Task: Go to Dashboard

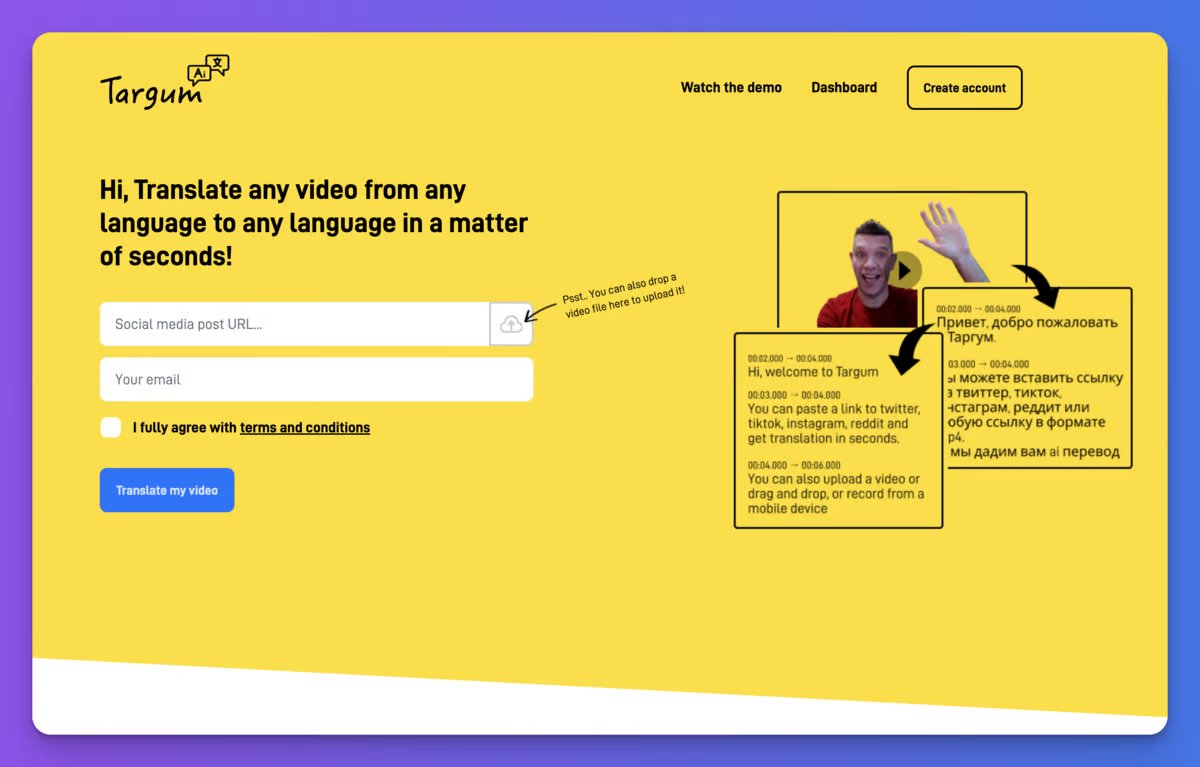Action: [x=844, y=88]
